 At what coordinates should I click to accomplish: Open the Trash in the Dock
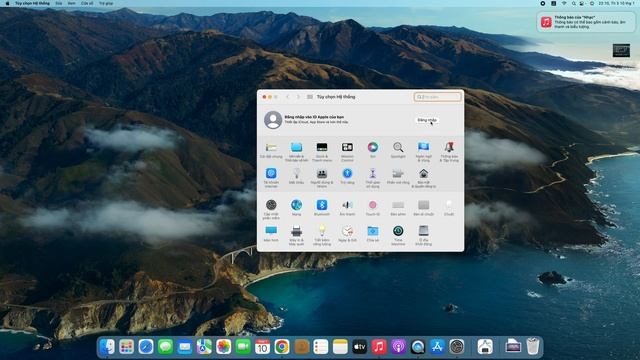533,347
